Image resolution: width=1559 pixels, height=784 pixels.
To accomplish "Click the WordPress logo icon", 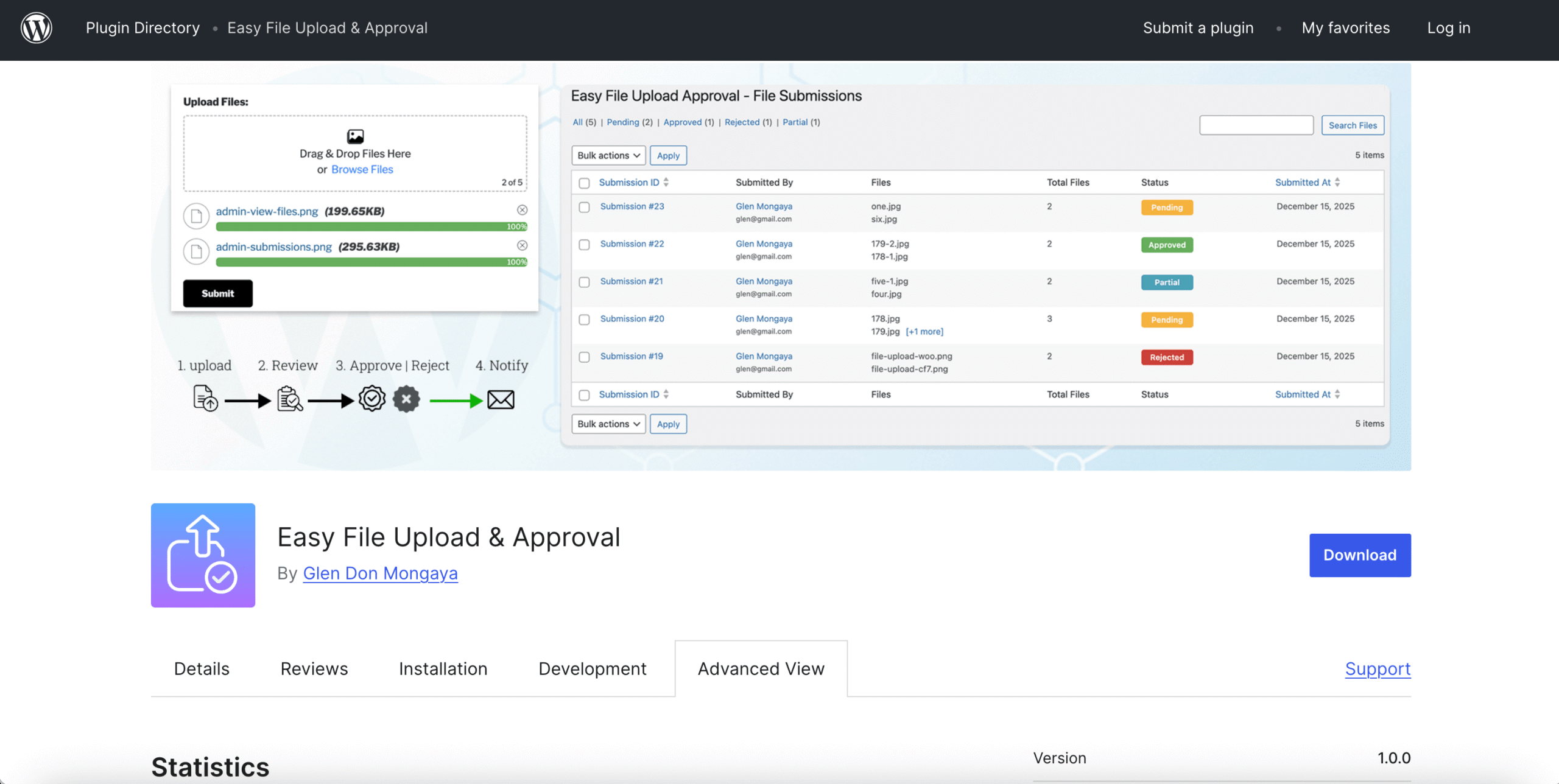I will click(37, 28).
